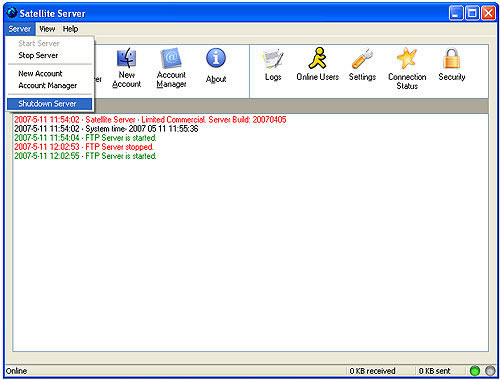Click the '0 KB received' status entry

372,371
